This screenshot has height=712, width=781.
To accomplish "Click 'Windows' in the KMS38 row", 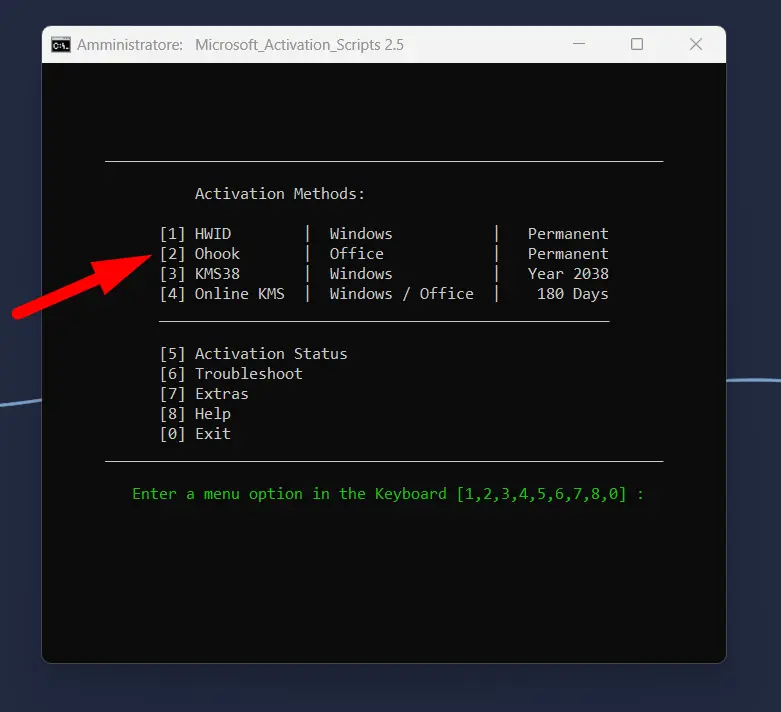I will click(x=361, y=274).
